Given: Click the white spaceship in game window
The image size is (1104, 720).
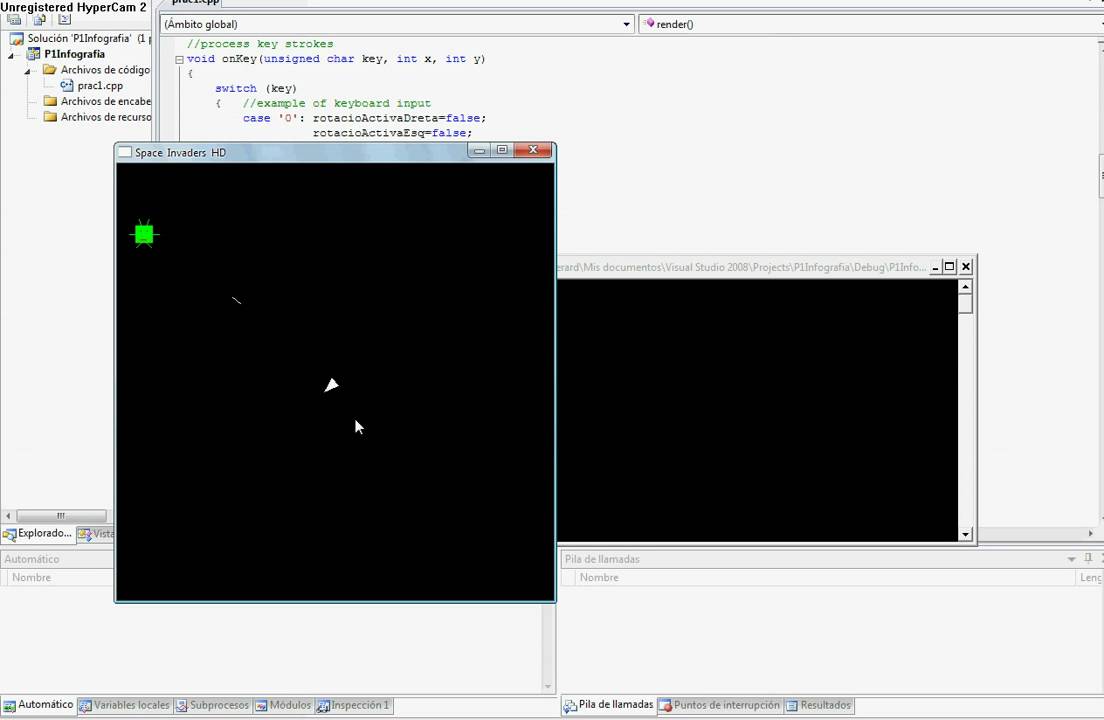Looking at the screenshot, I should [x=332, y=385].
